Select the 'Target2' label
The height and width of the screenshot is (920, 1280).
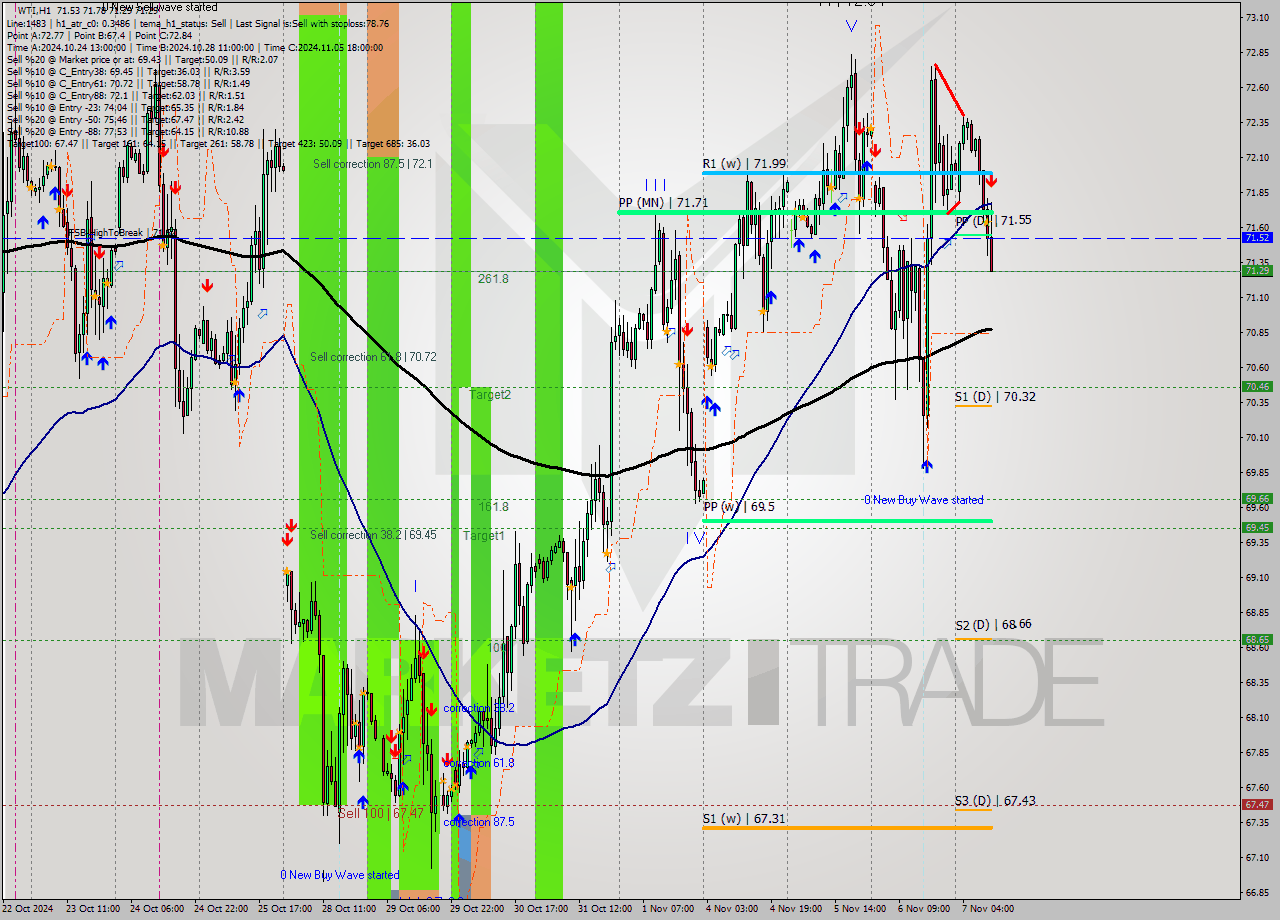(490, 395)
